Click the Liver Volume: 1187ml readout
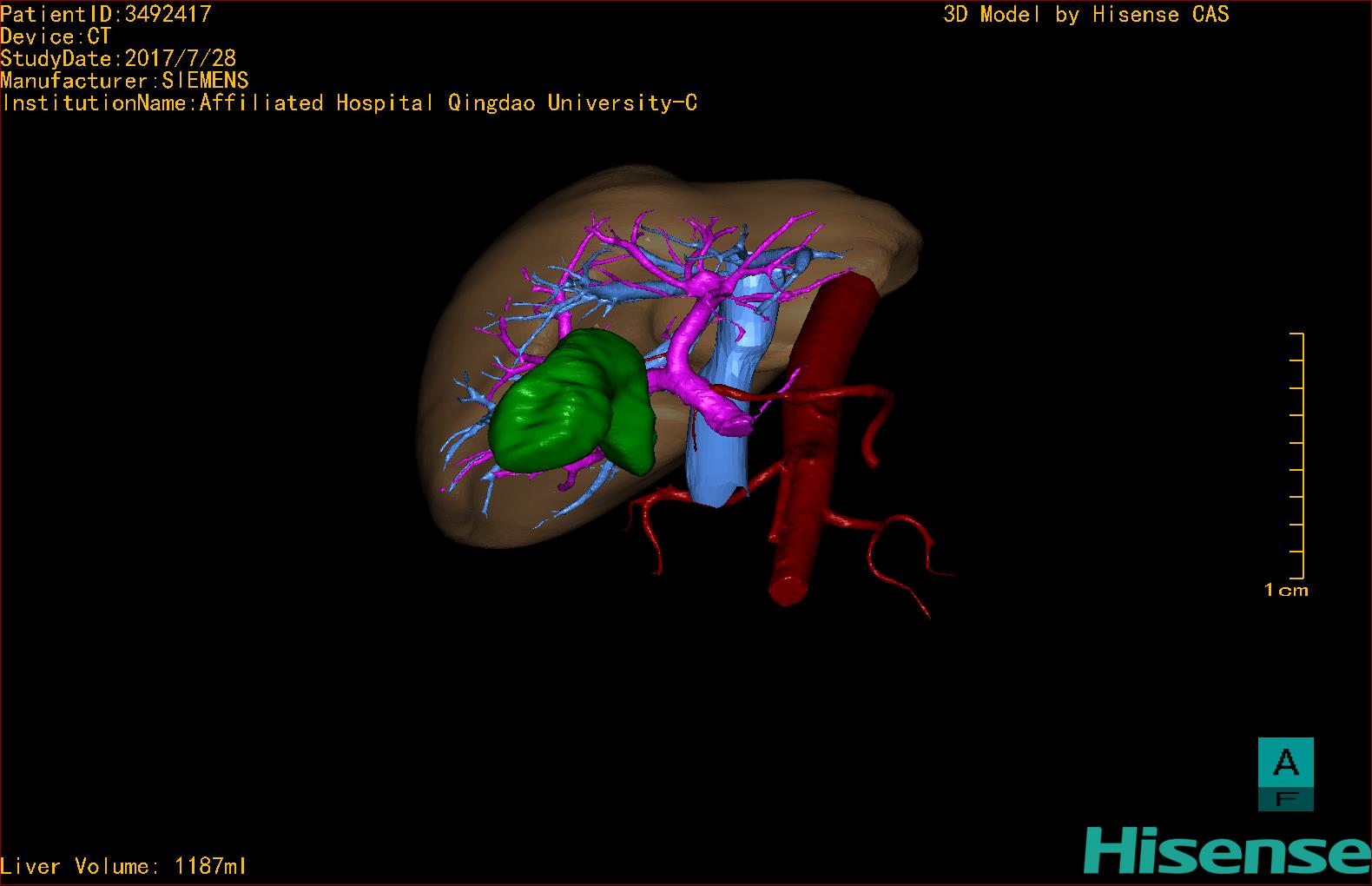 coord(123,866)
